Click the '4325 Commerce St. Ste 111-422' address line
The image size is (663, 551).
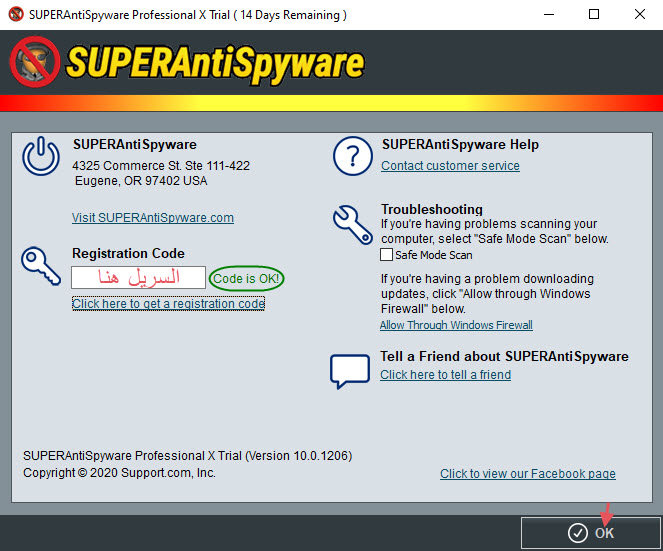(x=161, y=165)
